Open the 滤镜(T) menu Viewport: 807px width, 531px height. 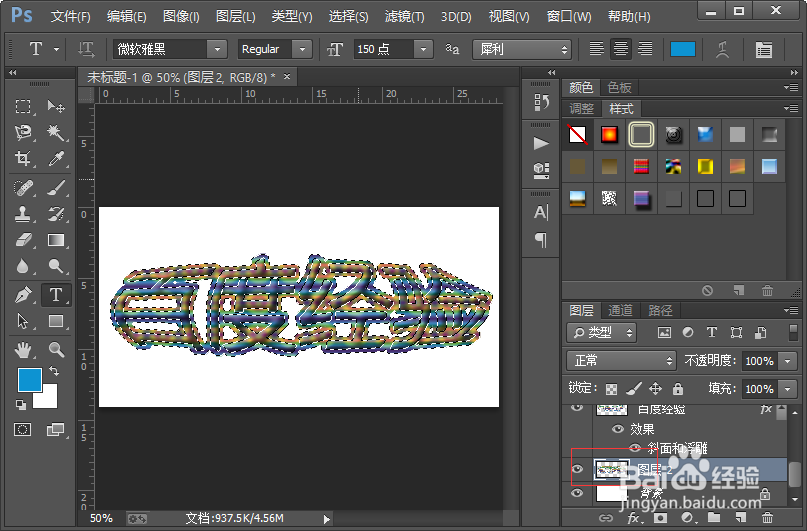point(405,16)
